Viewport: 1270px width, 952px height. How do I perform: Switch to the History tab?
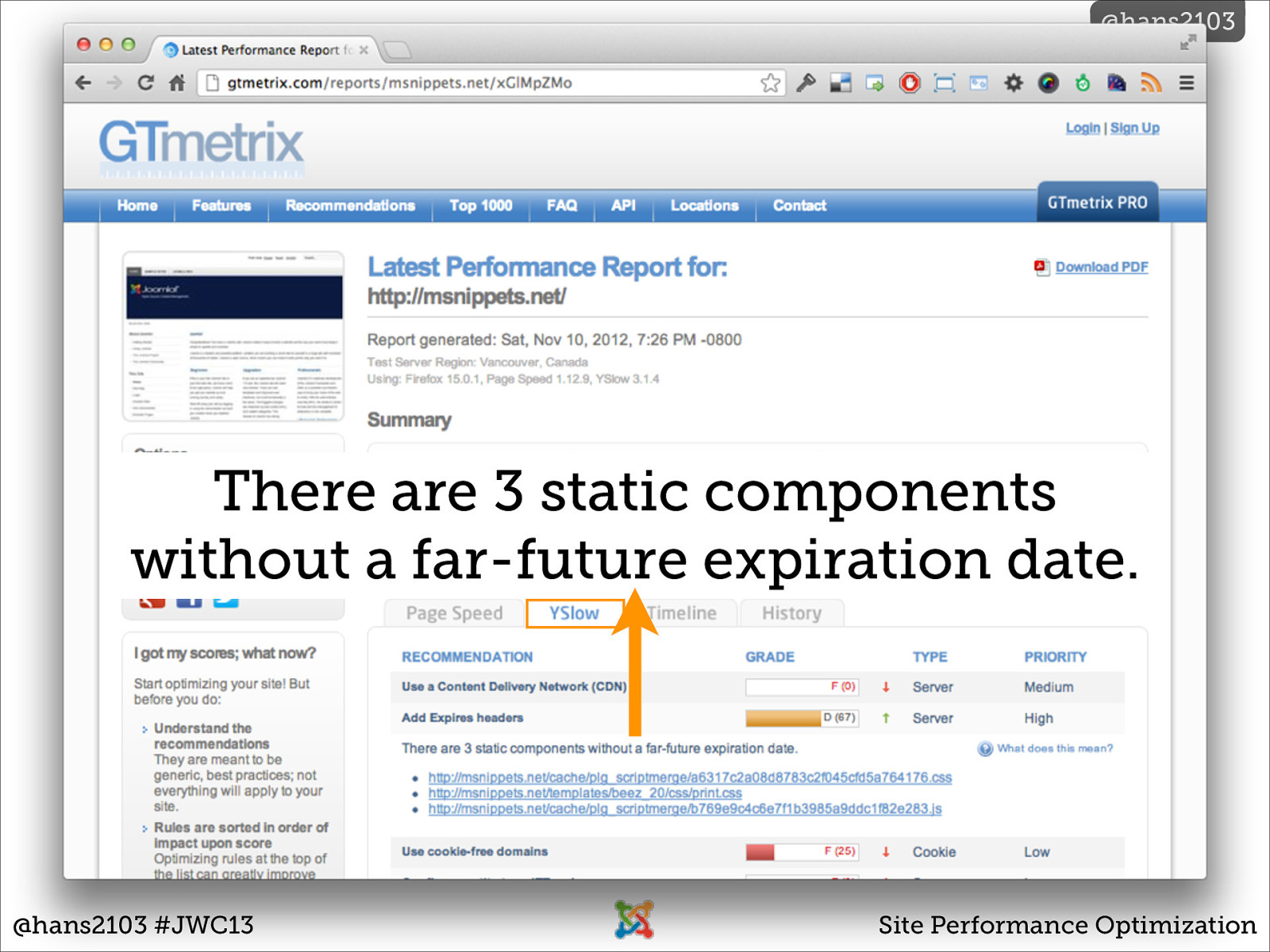(791, 613)
